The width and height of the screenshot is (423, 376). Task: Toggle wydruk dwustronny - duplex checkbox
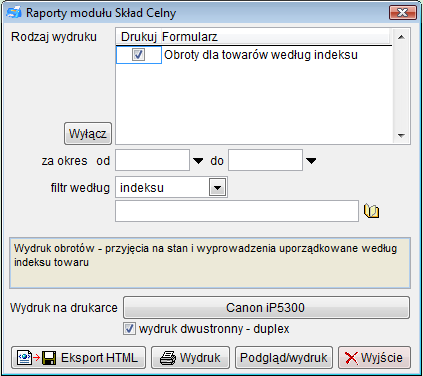pyautogui.click(x=129, y=329)
